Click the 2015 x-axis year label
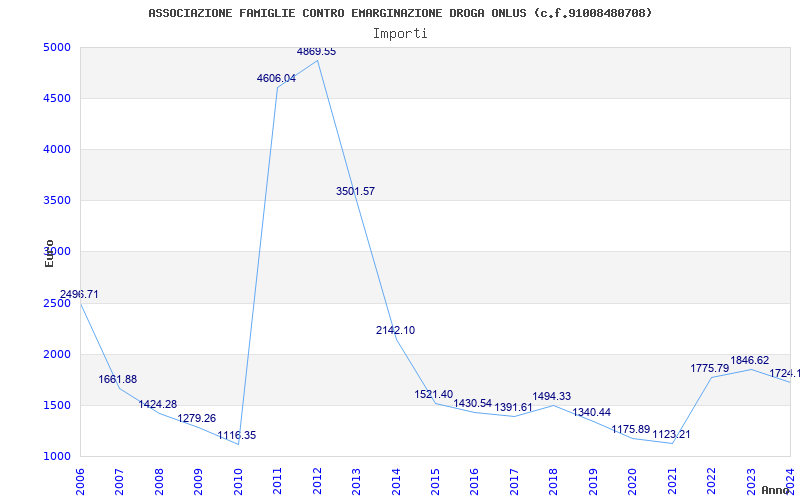Screen dimensions: 800x500 pos(435,482)
